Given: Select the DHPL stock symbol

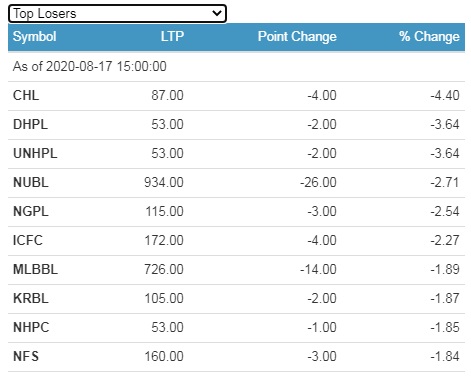Looking at the screenshot, I should point(30,124).
